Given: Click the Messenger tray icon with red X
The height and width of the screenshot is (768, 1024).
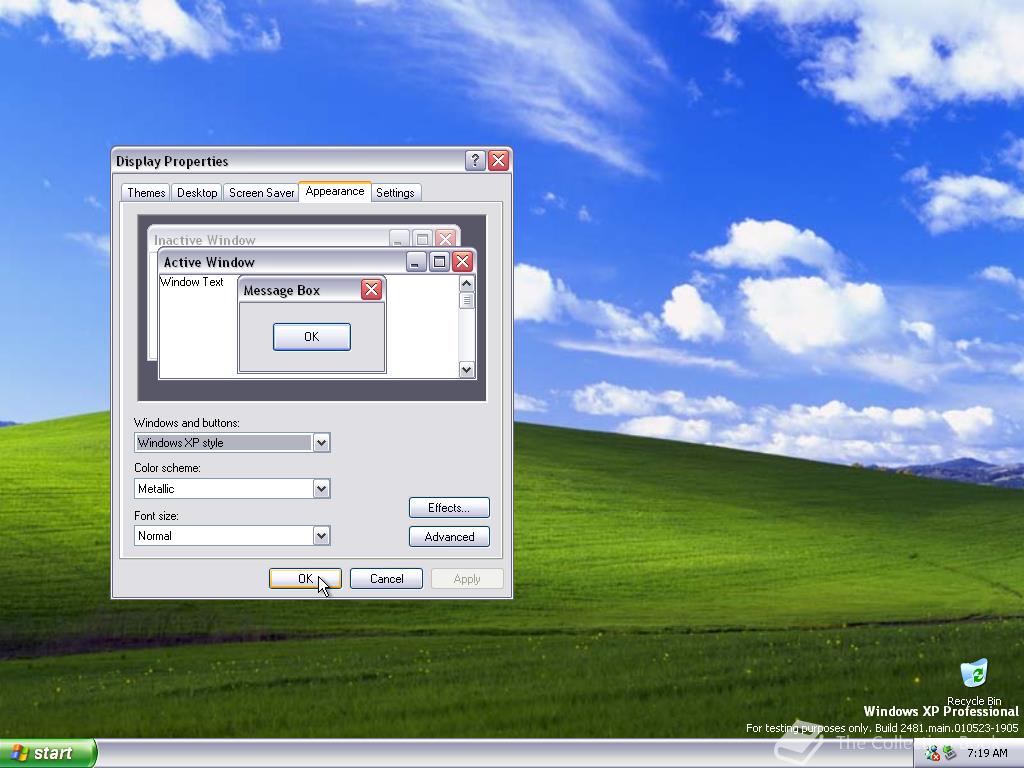Looking at the screenshot, I should click(932, 753).
